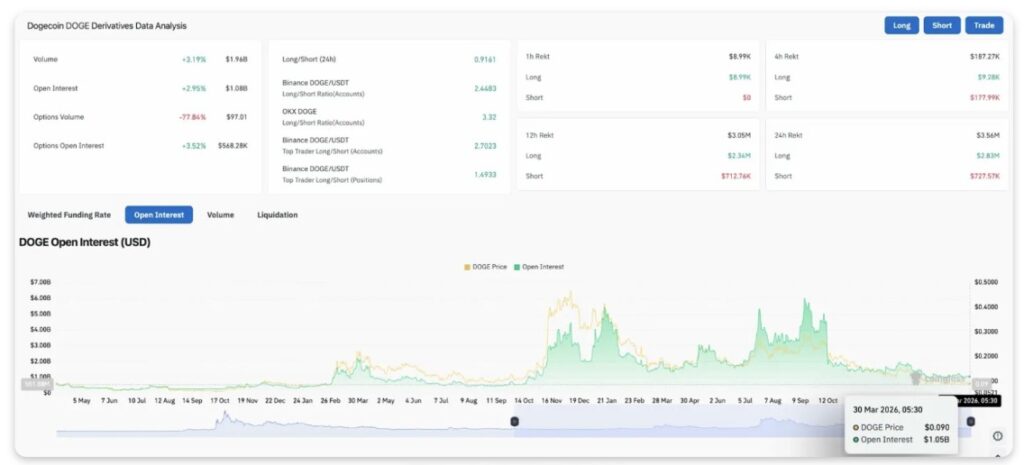Grab the right range slider handle
This screenshot has height=465, width=1024.
pyautogui.click(x=970, y=421)
